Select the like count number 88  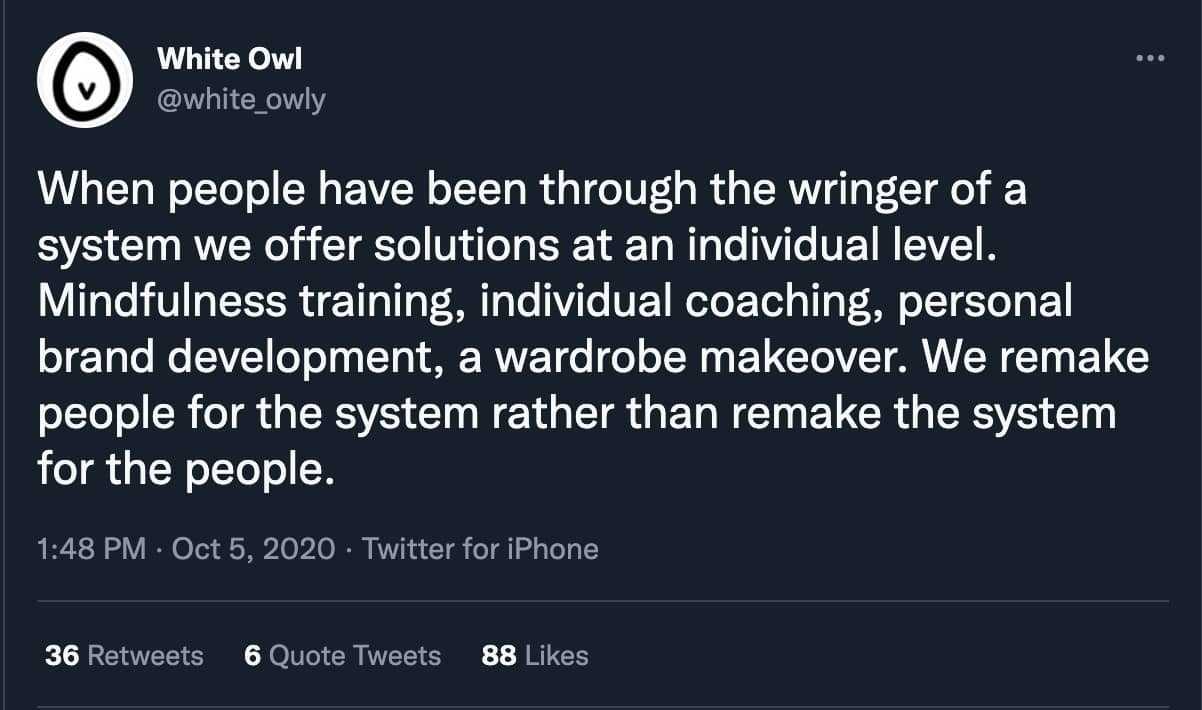(498, 655)
